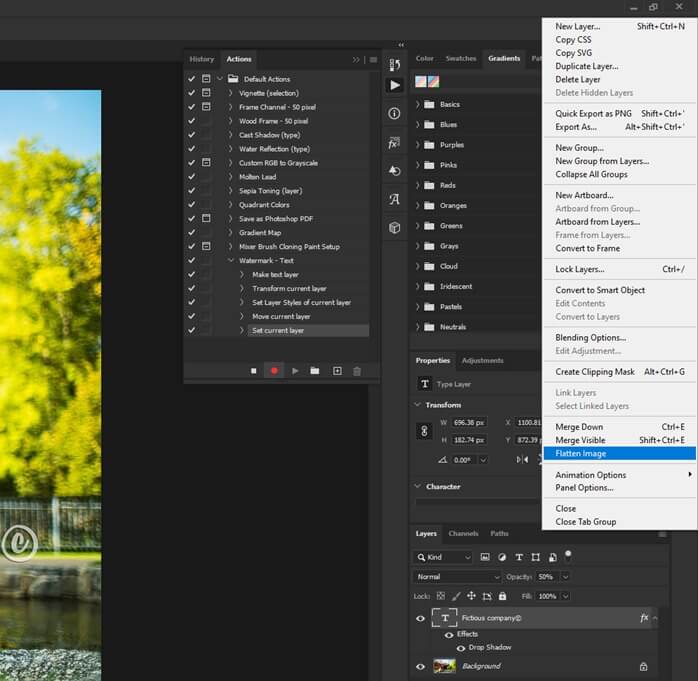
Task: Click the width W value field
Action: coord(469,422)
